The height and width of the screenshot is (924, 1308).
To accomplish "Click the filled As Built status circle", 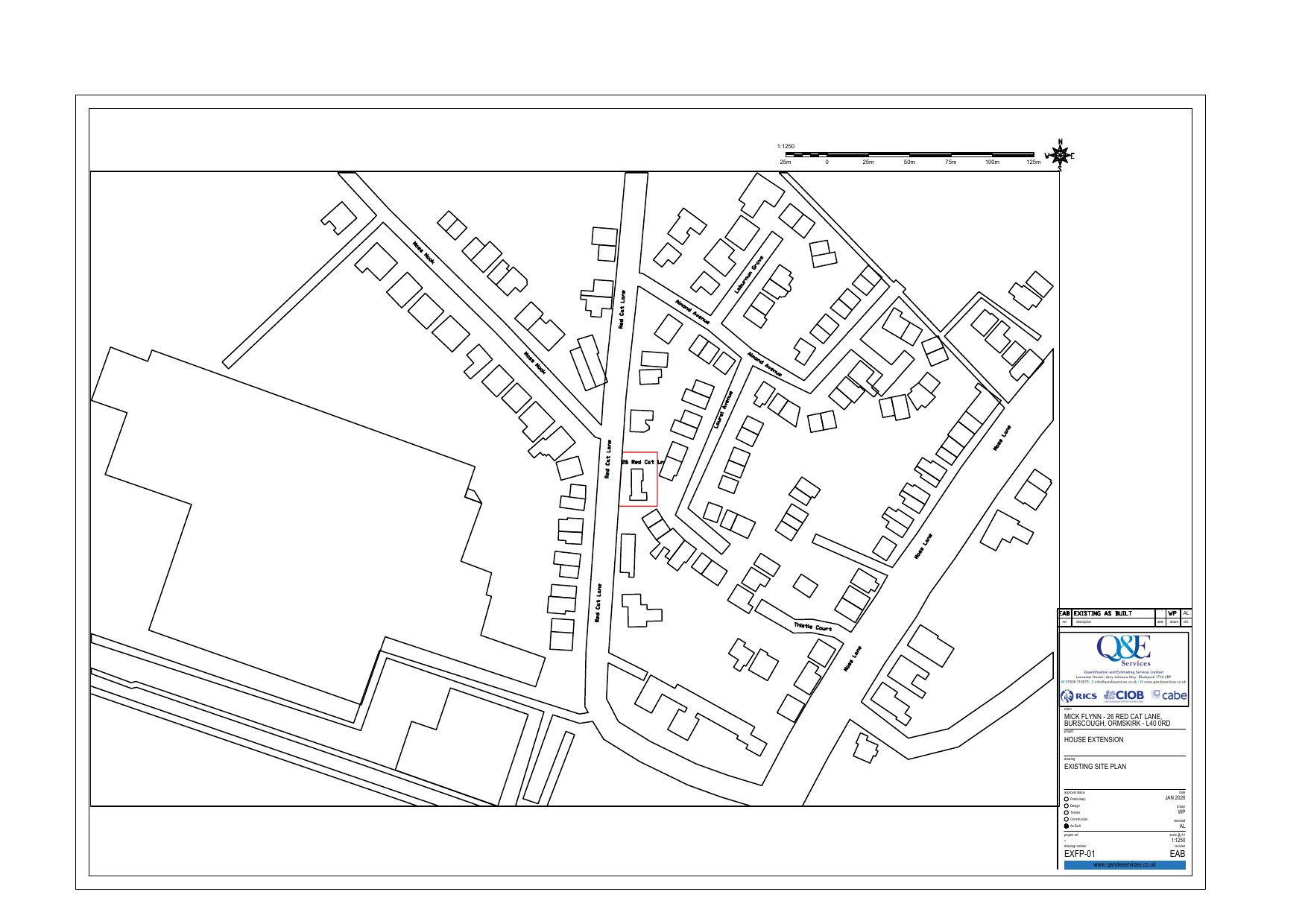I will pyautogui.click(x=1067, y=826).
